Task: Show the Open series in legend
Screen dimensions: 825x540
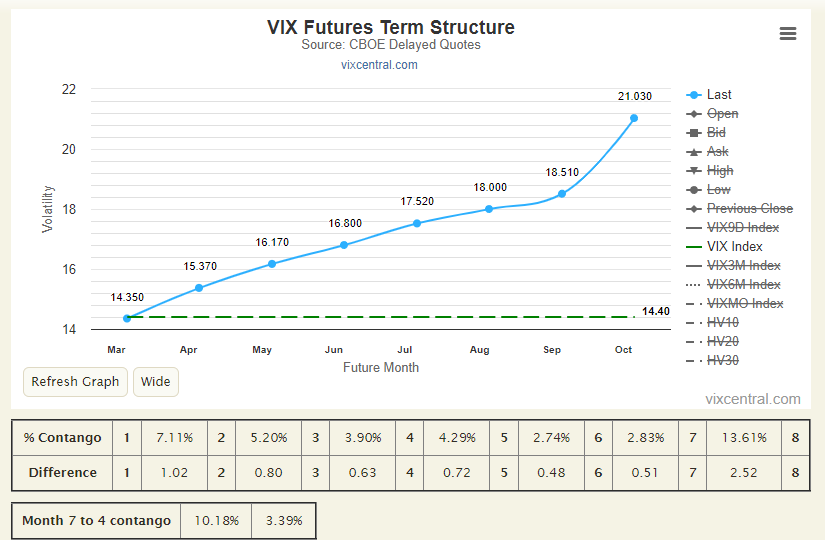Action: point(722,114)
